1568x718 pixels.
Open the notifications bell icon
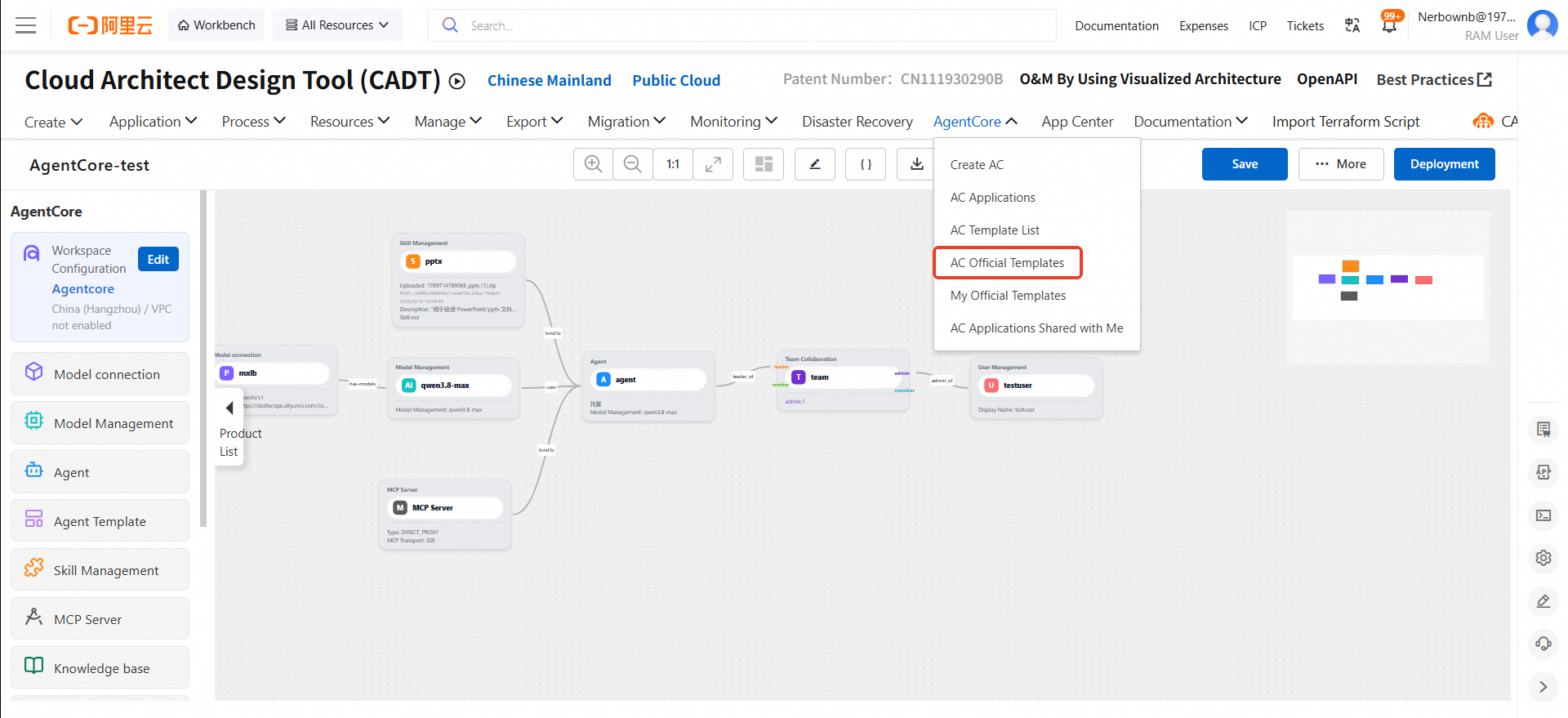click(x=1389, y=25)
